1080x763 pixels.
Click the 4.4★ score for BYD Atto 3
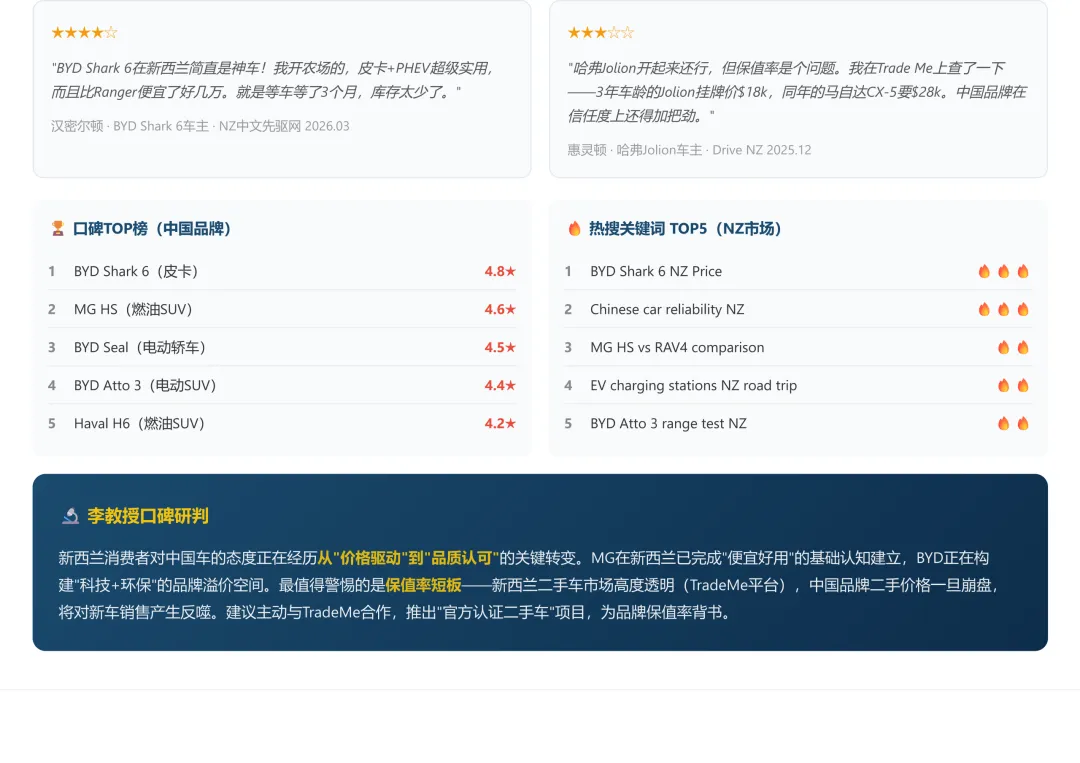coord(500,385)
